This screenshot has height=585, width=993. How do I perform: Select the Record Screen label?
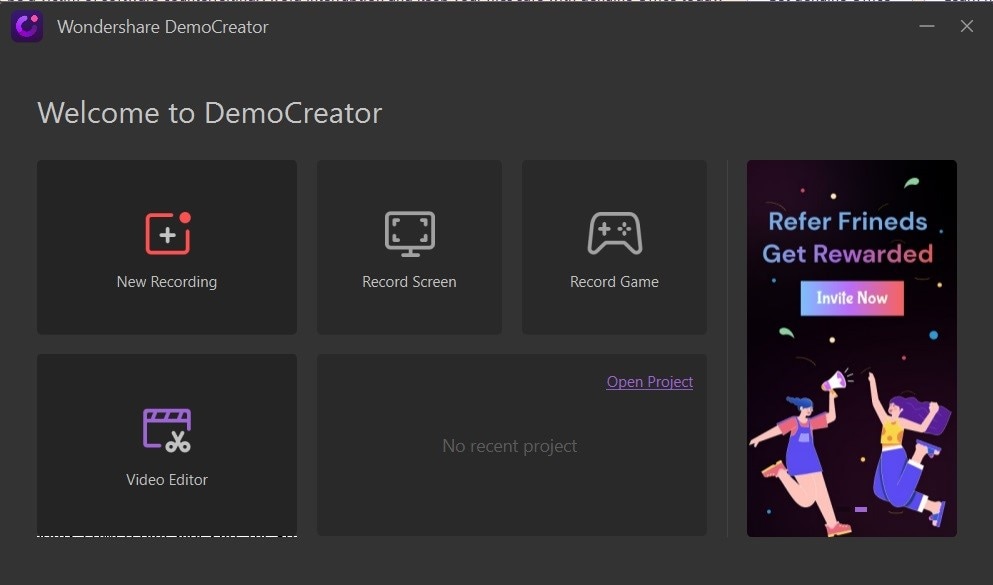(409, 282)
